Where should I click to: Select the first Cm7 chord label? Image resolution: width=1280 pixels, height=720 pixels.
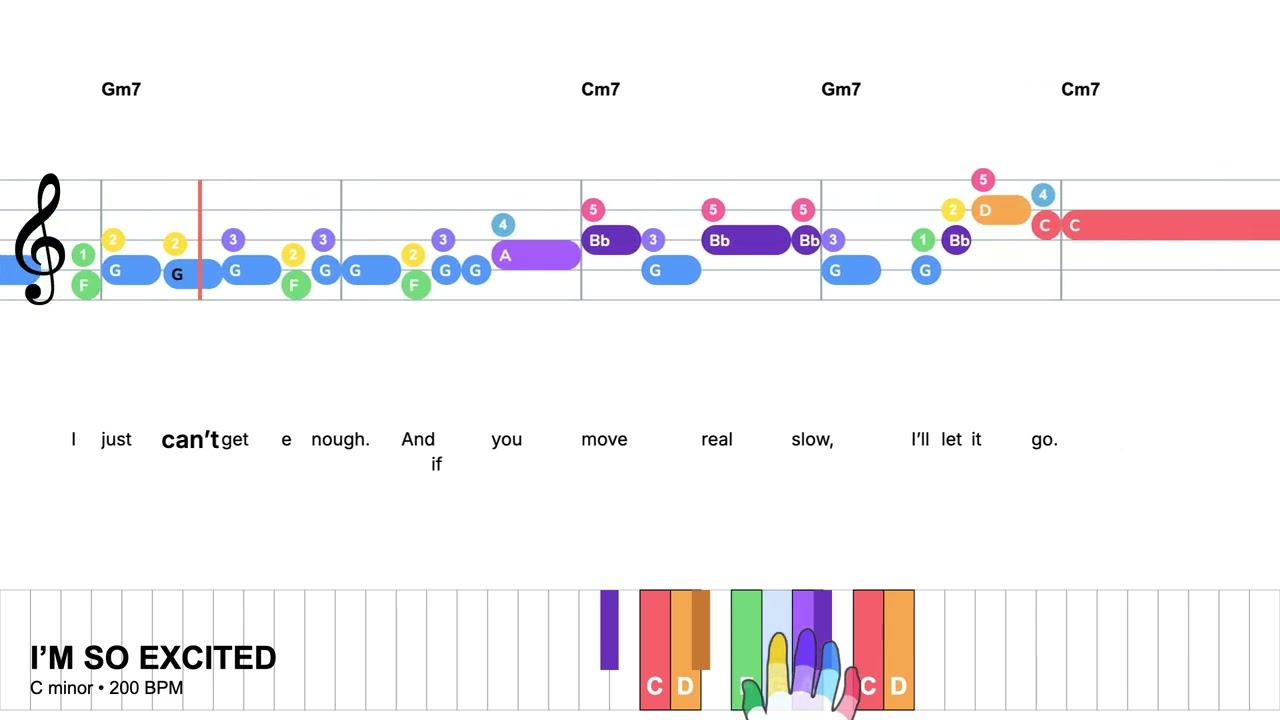[600, 89]
